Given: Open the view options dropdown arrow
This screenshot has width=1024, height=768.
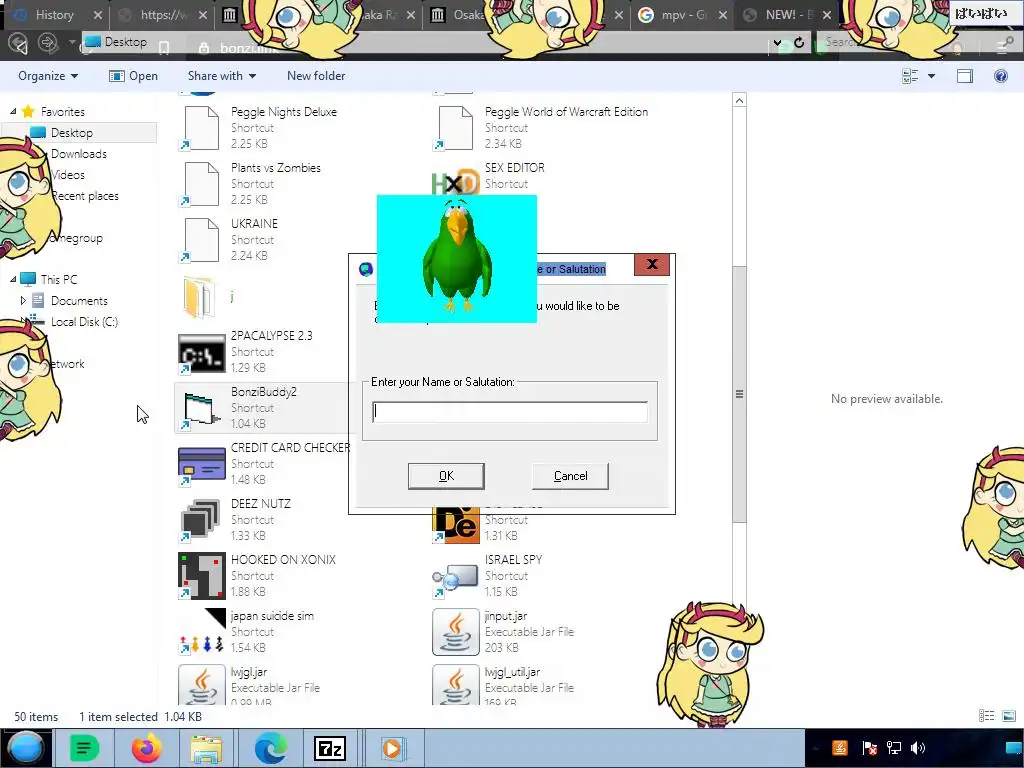Looking at the screenshot, I should tap(931, 76).
